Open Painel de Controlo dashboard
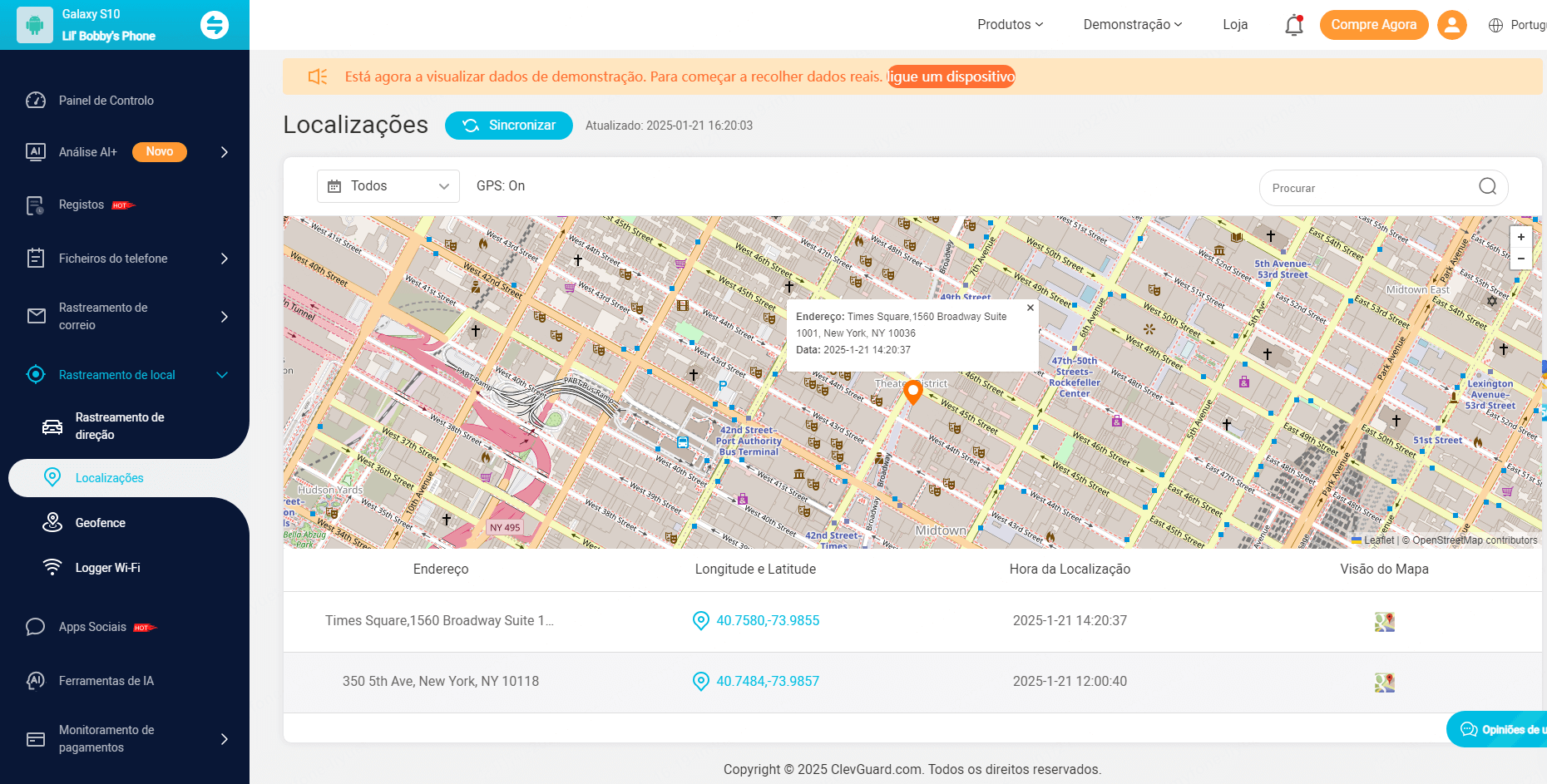 106,101
